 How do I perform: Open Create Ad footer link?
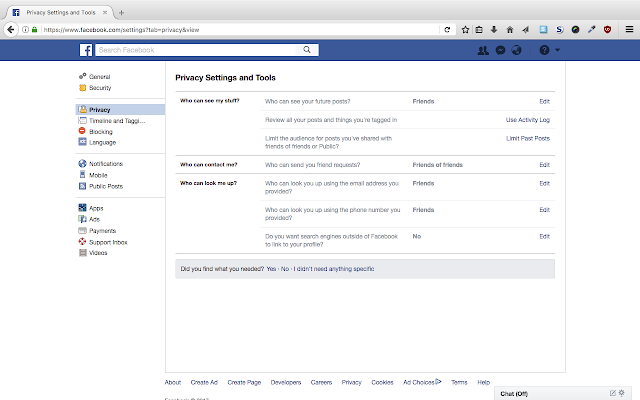[204, 382]
